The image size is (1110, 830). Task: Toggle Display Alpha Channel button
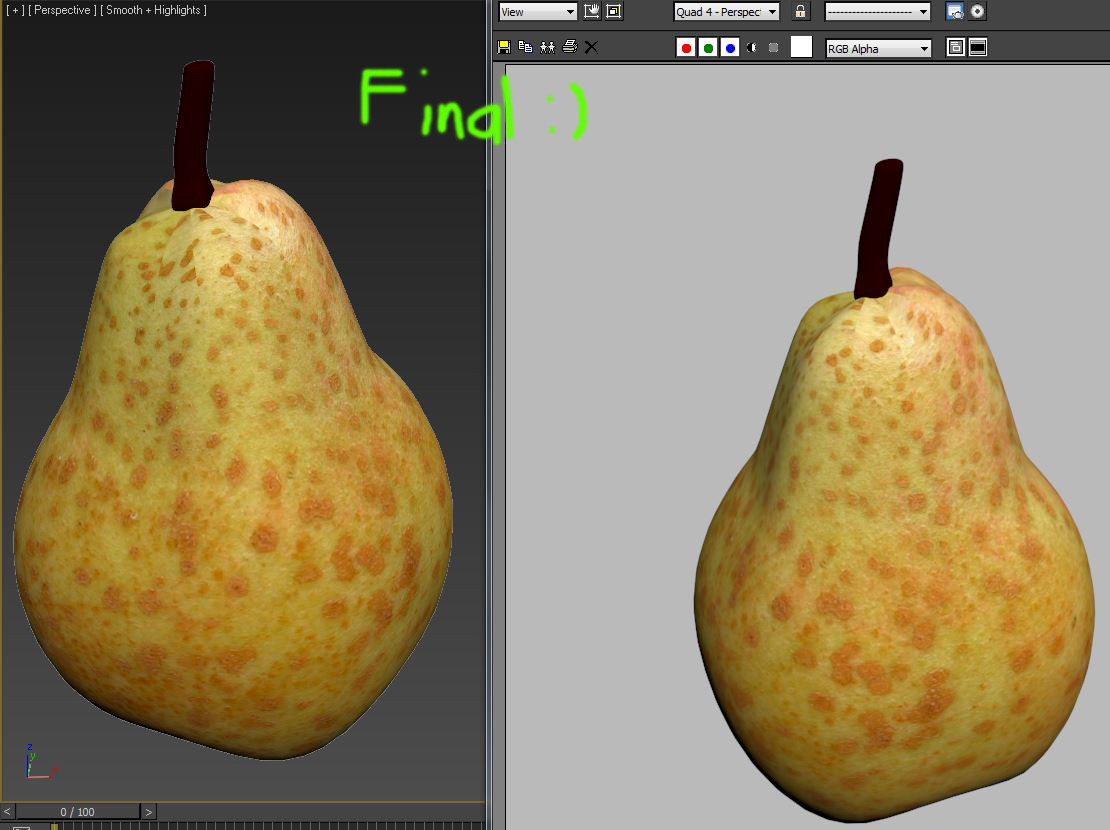point(752,47)
